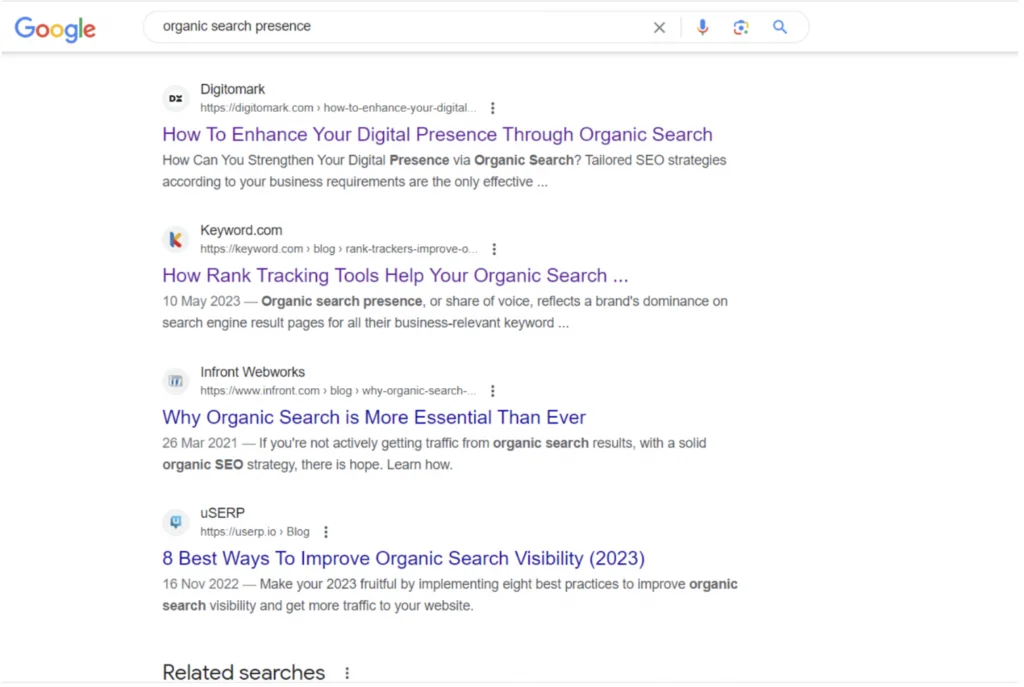The image size is (1024, 687).
Task: Open the three-dot menu for the uSERP result
Action: (326, 531)
